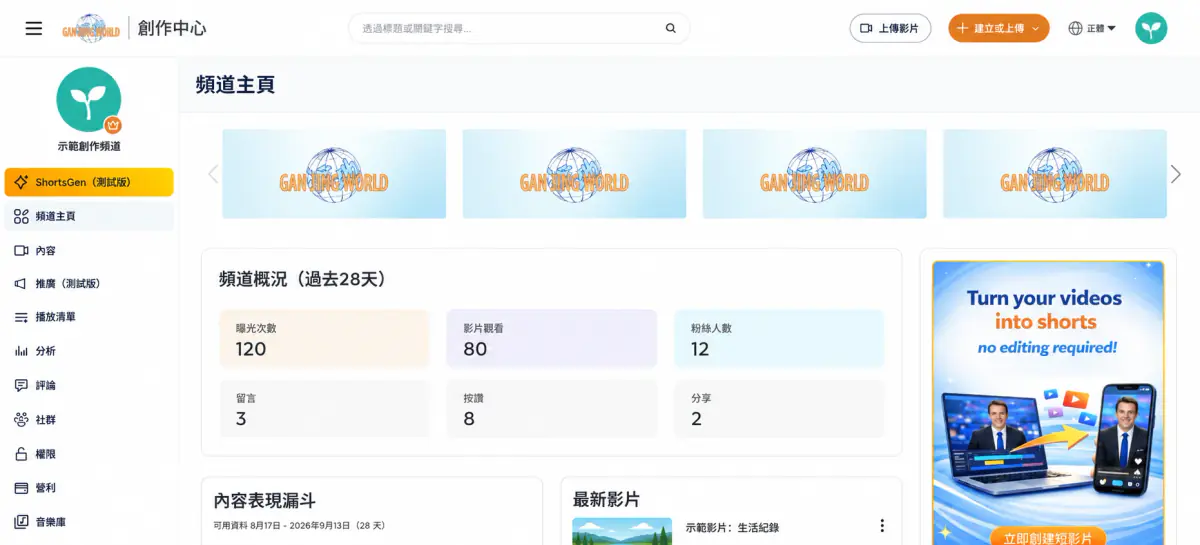Image resolution: width=1200 pixels, height=545 pixels.
Task: Click the 立即創建短影片 button
Action: (x=1047, y=536)
